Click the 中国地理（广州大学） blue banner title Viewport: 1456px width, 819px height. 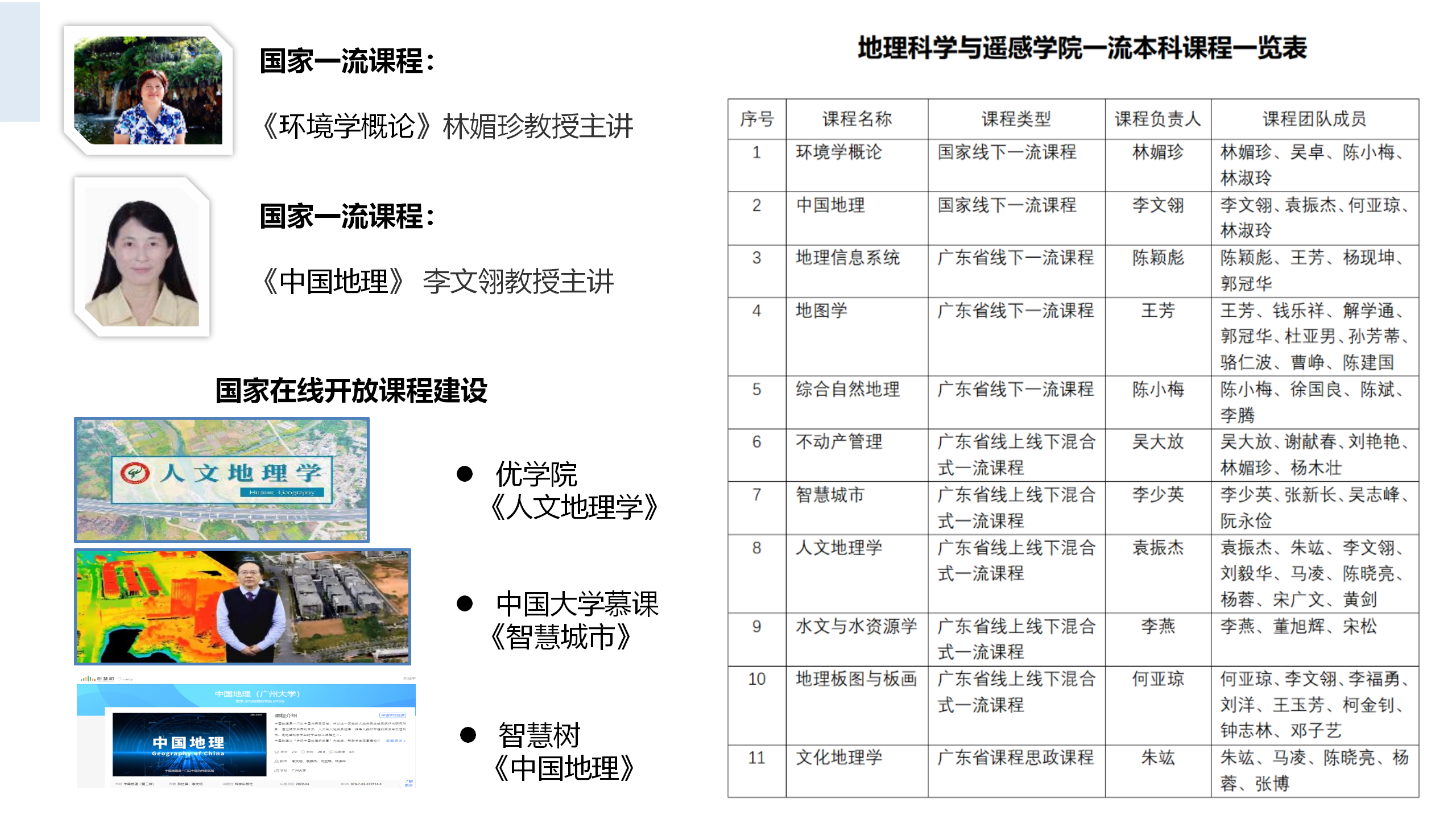[x=257, y=694]
